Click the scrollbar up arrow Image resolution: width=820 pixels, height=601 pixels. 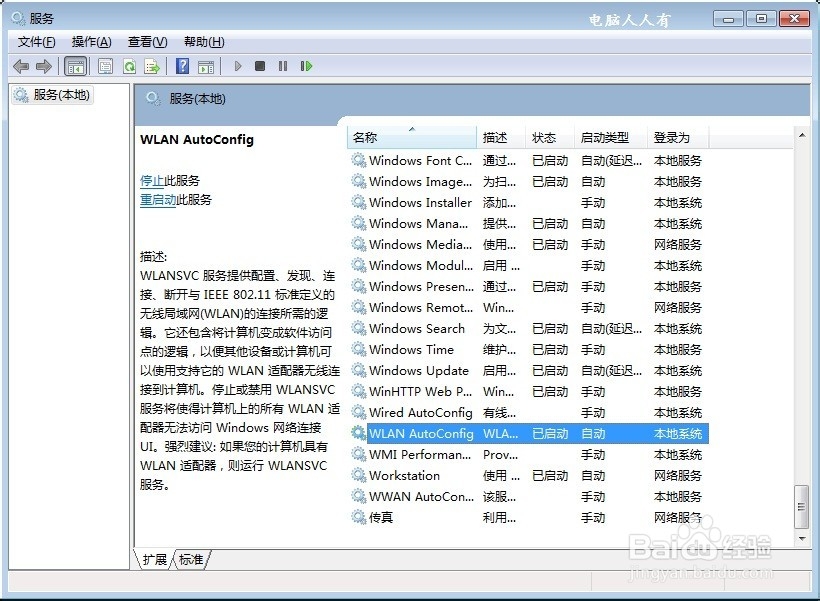pos(802,135)
